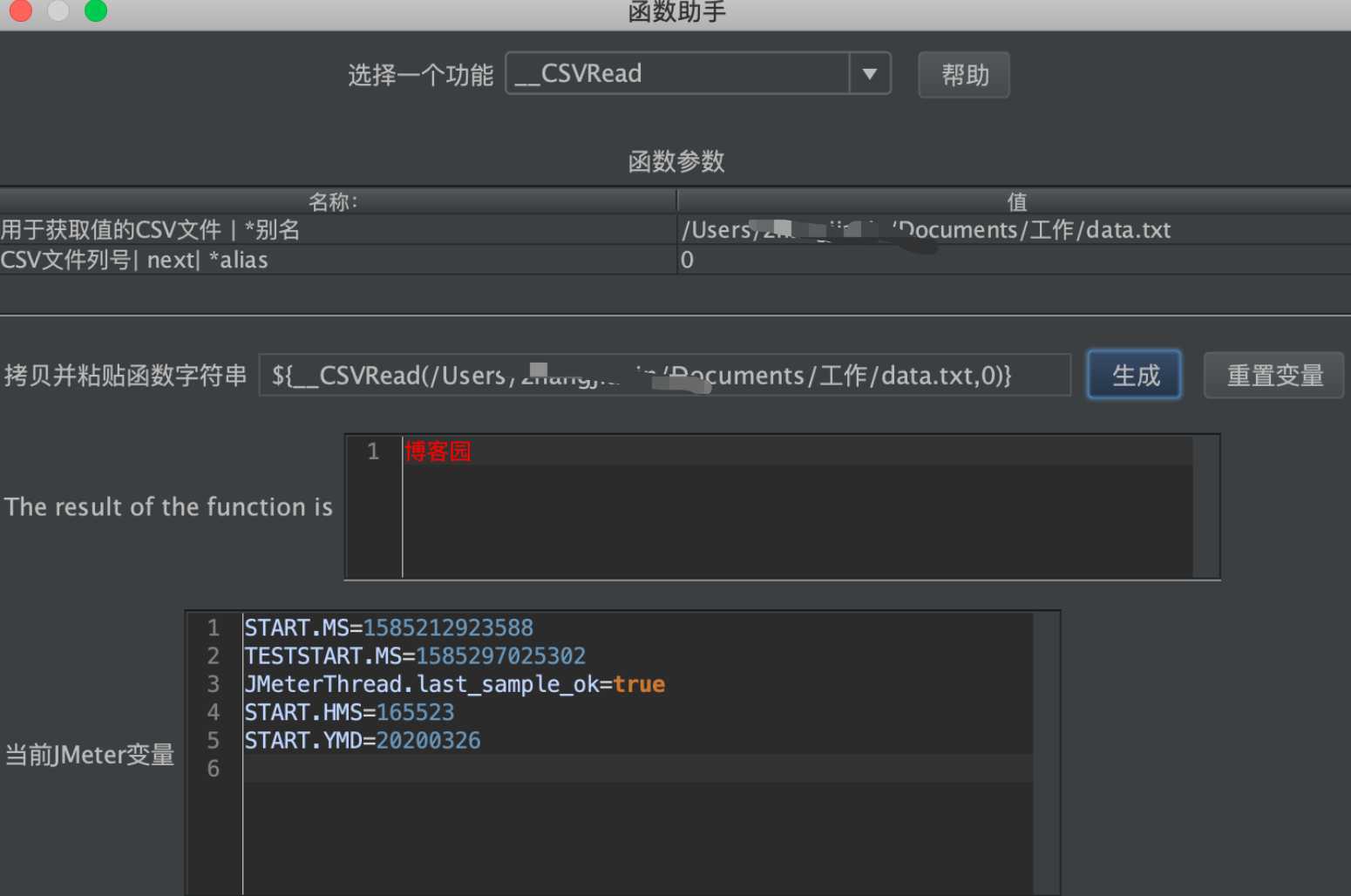Click the function result scrollbar
Image resolution: width=1351 pixels, height=896 pixels.
pos(1206,506)
